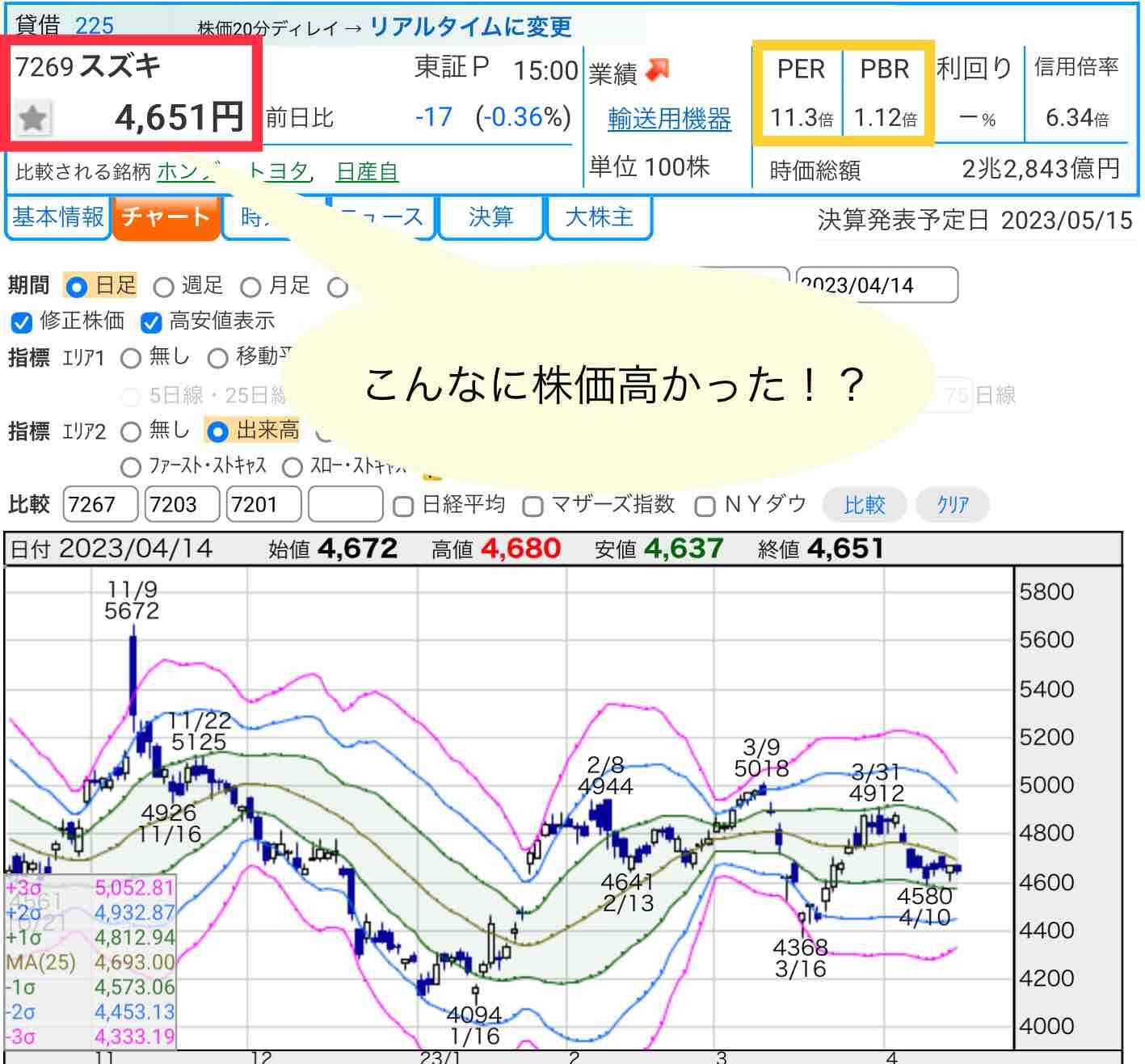Click the 4094 1/16 low label on chart

pos(474,1025)
